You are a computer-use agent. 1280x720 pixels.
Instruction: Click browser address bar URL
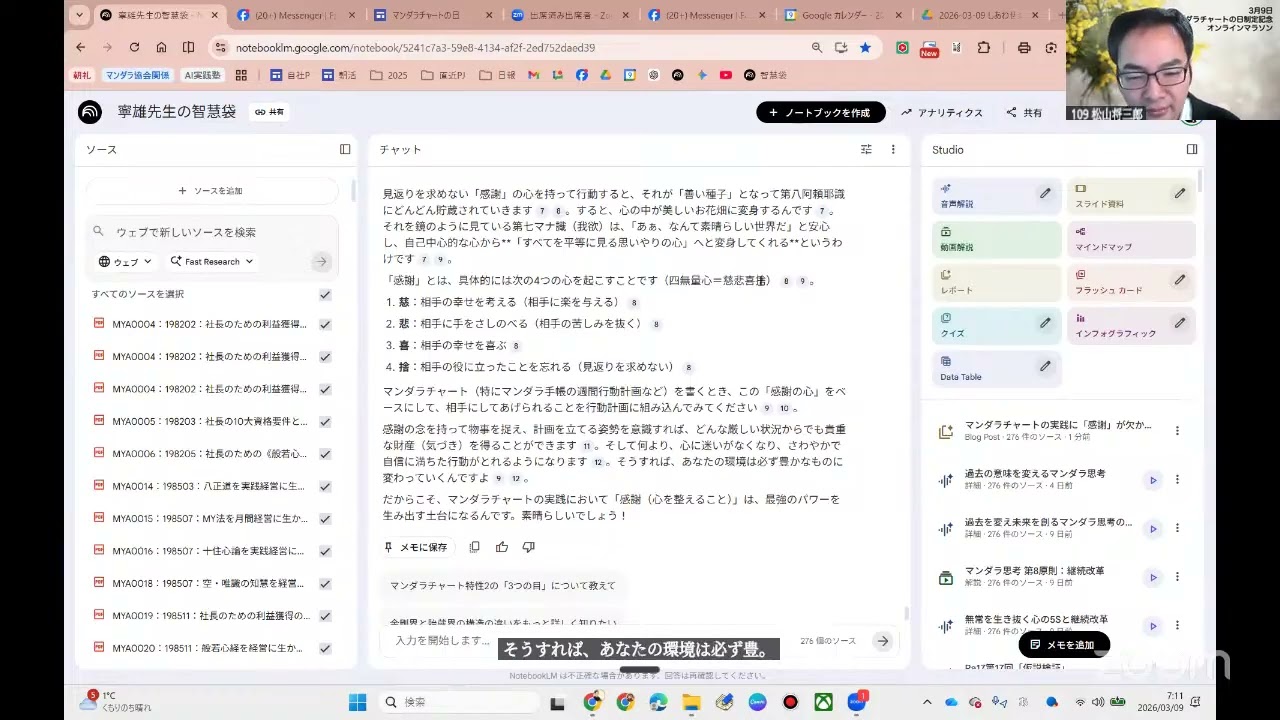point(415,47)
